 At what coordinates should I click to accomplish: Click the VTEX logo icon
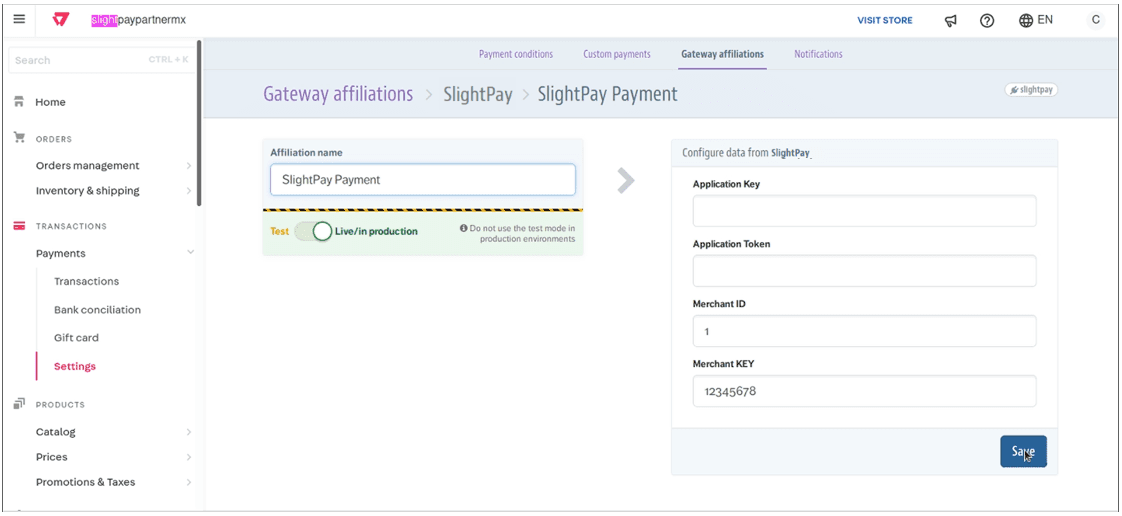click(61, 20)
